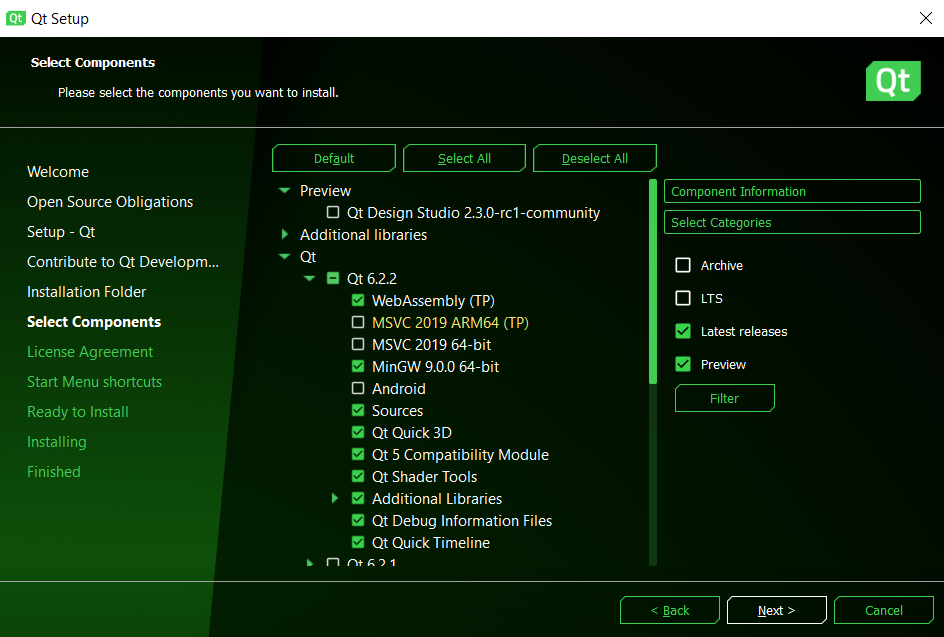Select Contribute to Qt Development step
This screenshot has width=944, height=637.
(123, 262)
